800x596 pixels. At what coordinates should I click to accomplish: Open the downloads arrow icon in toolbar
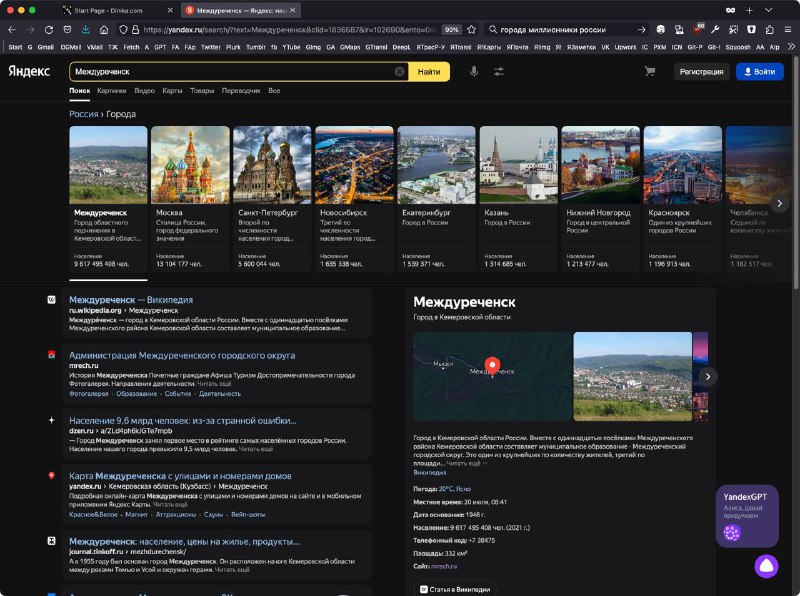click(x=86, y=30)
